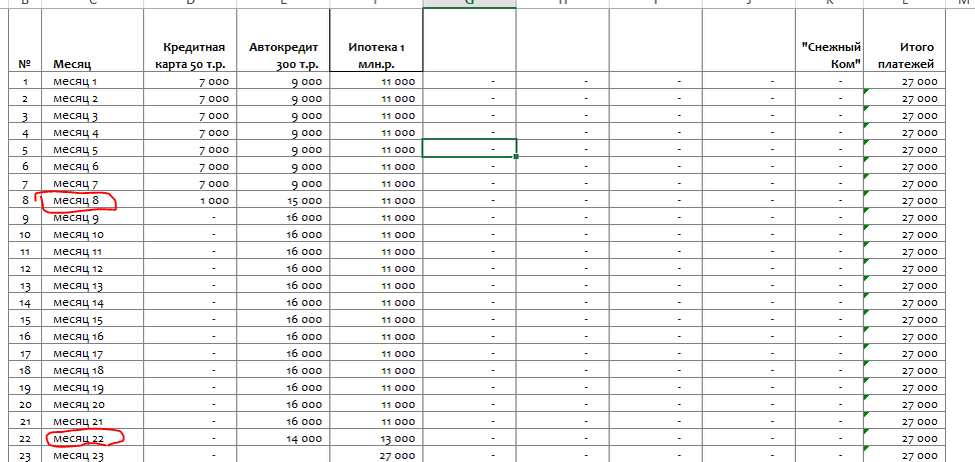975x462 pixels.
Task: Select the "14 000" Автокредит cell
Action: pyautogui.click(x=283, y=438)
